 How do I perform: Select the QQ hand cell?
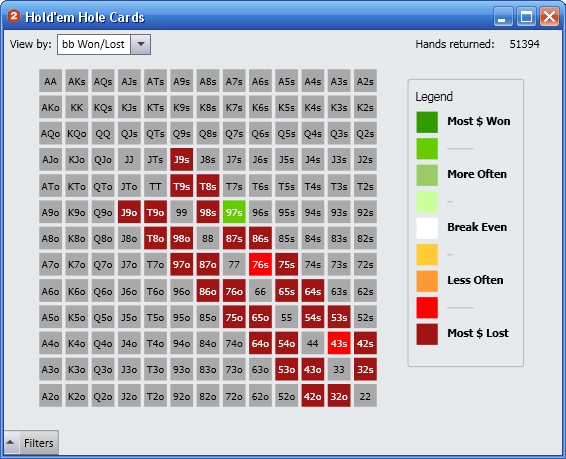pos(103,134)
